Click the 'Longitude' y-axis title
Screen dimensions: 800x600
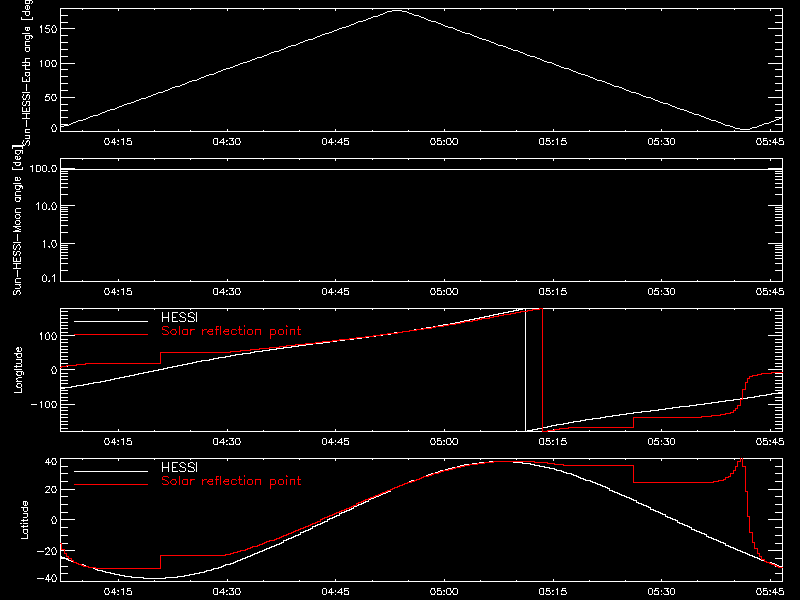pyautogui.click(x=18, y=370)
